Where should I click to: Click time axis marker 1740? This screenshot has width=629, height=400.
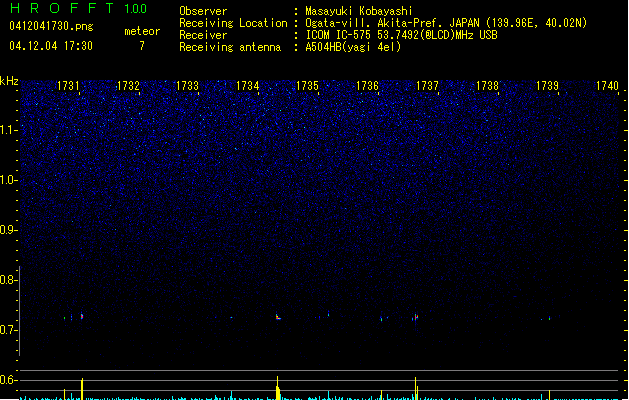[x=607, y=86]
